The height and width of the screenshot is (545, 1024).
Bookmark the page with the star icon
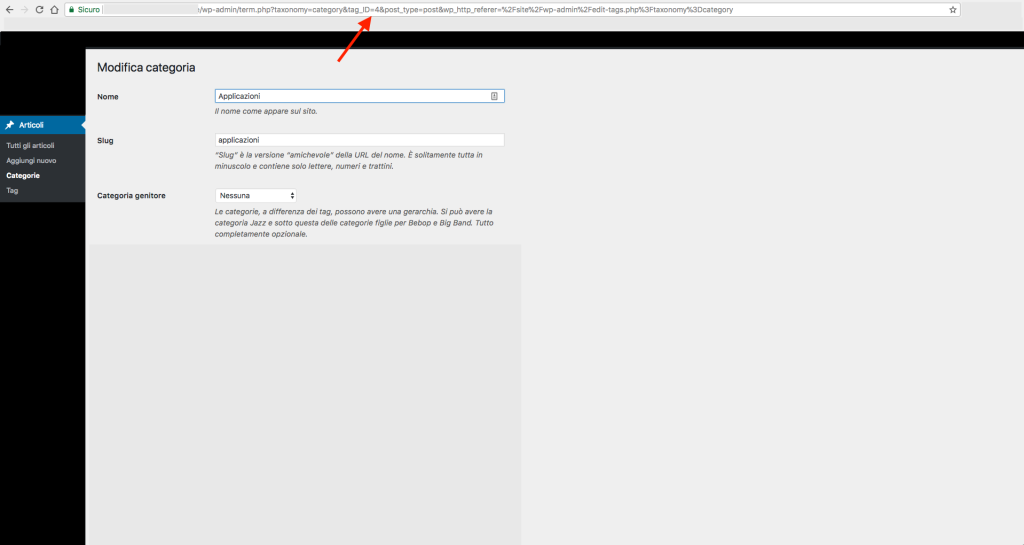(x=953, y=10)
